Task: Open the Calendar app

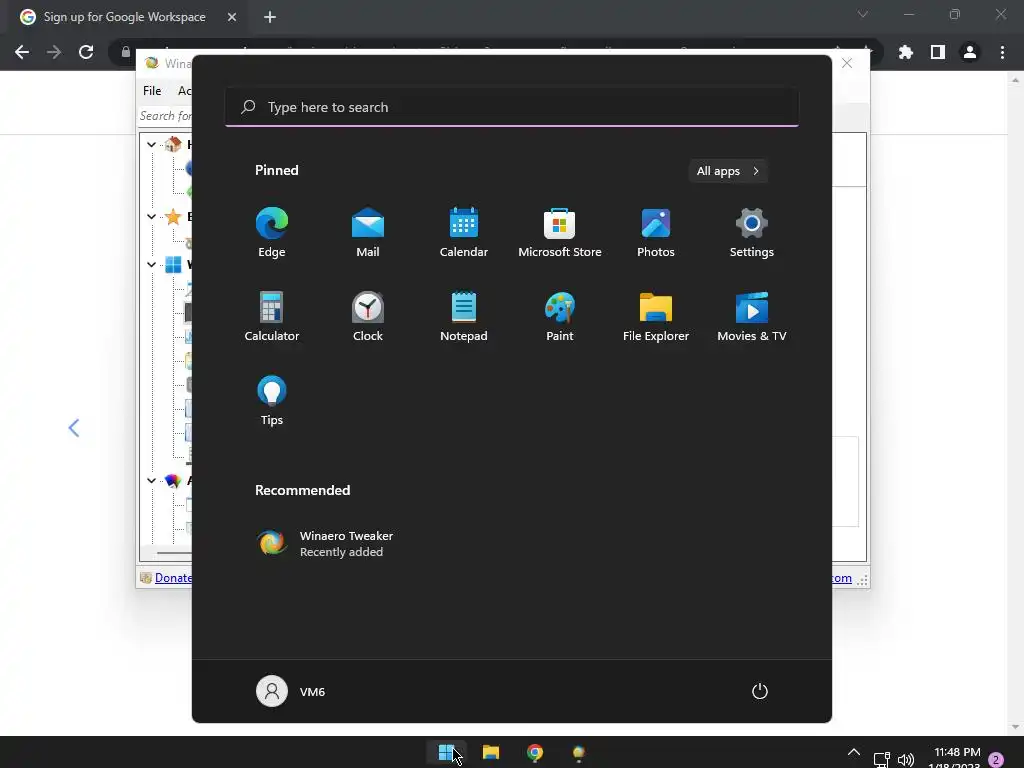Action: [x=464, y=232]
